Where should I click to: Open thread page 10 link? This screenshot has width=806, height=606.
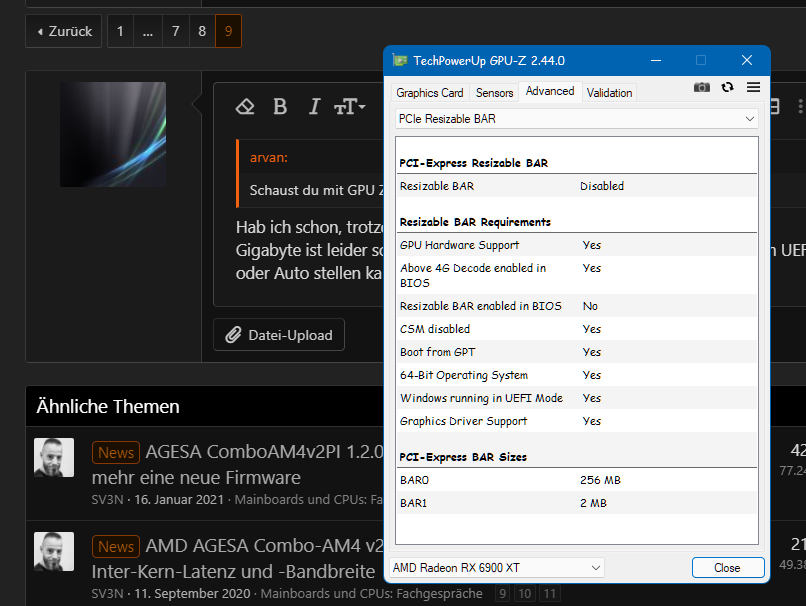[x=525, y=594]
